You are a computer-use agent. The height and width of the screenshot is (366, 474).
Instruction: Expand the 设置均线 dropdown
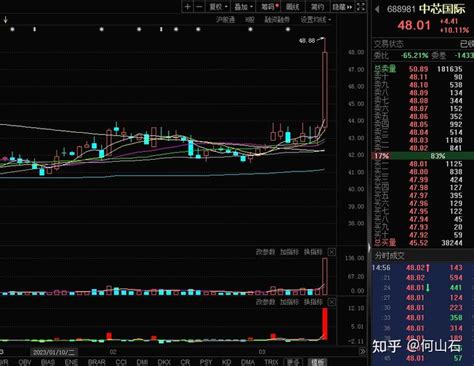point(316,20)
